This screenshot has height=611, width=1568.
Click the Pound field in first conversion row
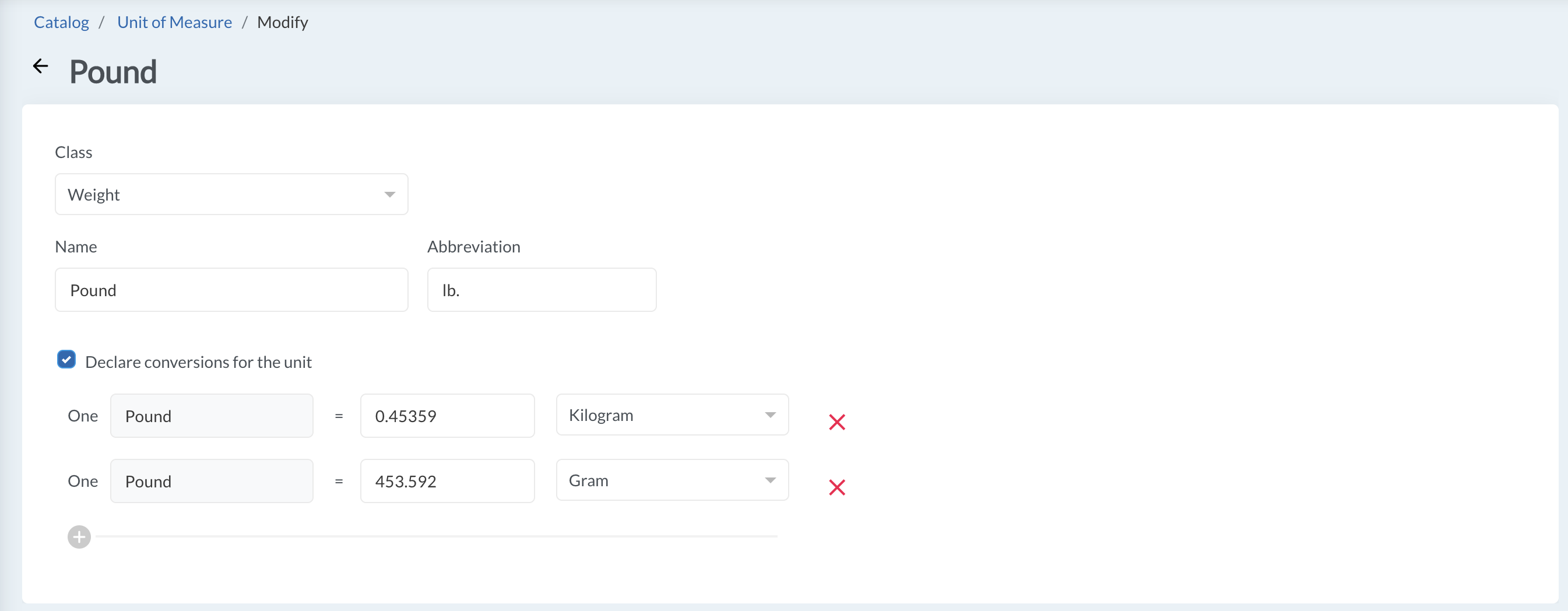[x=211, y=416]
